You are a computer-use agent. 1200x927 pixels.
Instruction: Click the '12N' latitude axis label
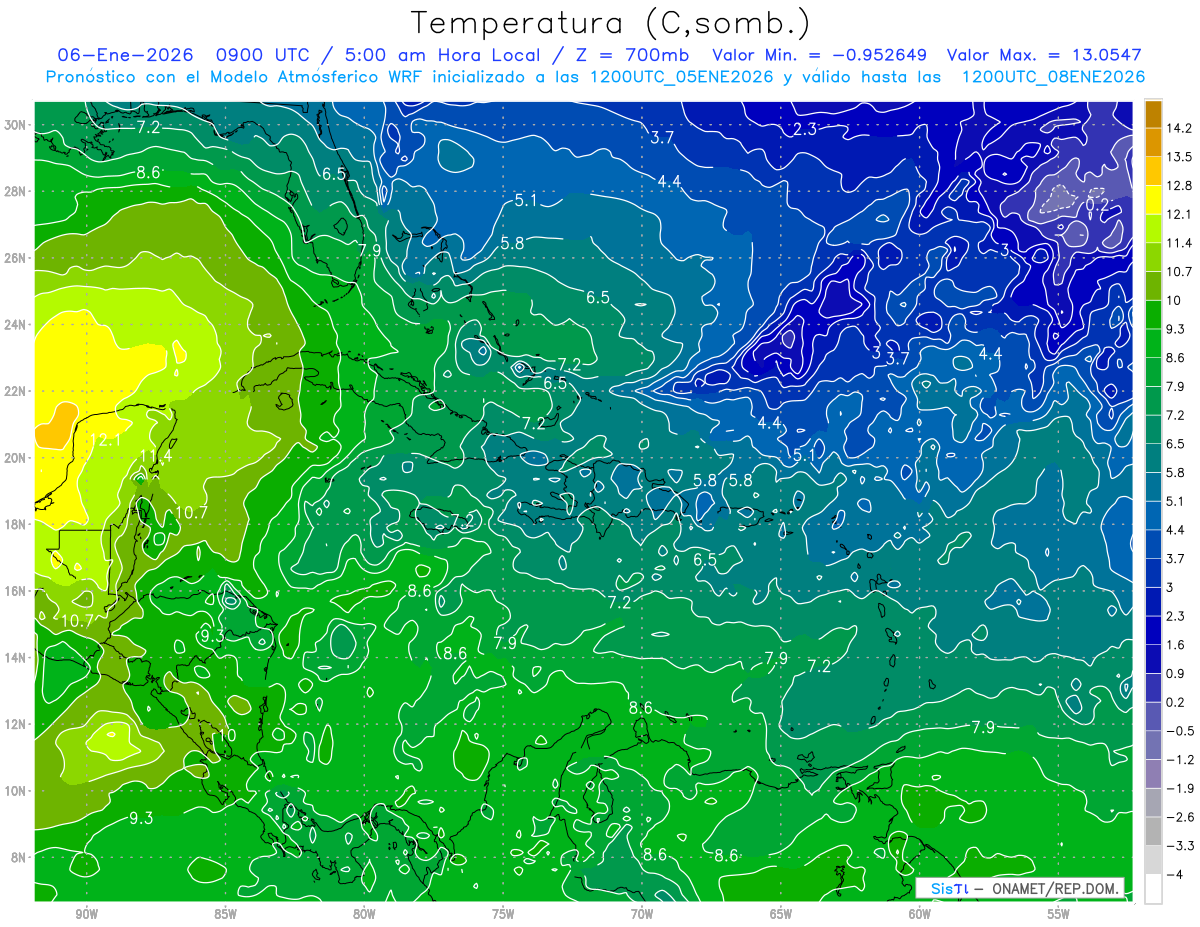pos(16,724)
